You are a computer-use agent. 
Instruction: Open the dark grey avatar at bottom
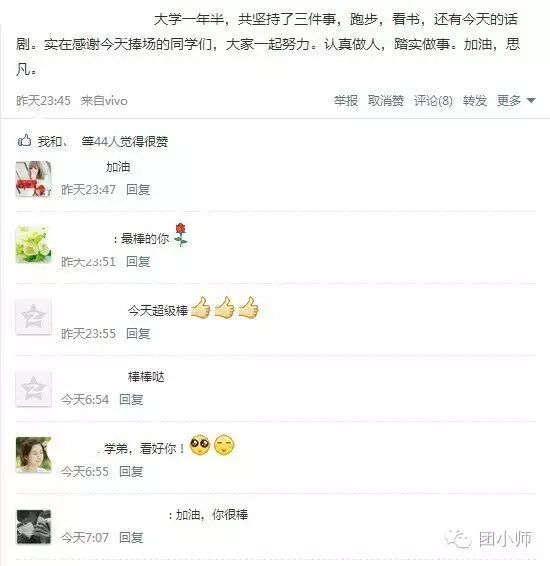[34, 527]
